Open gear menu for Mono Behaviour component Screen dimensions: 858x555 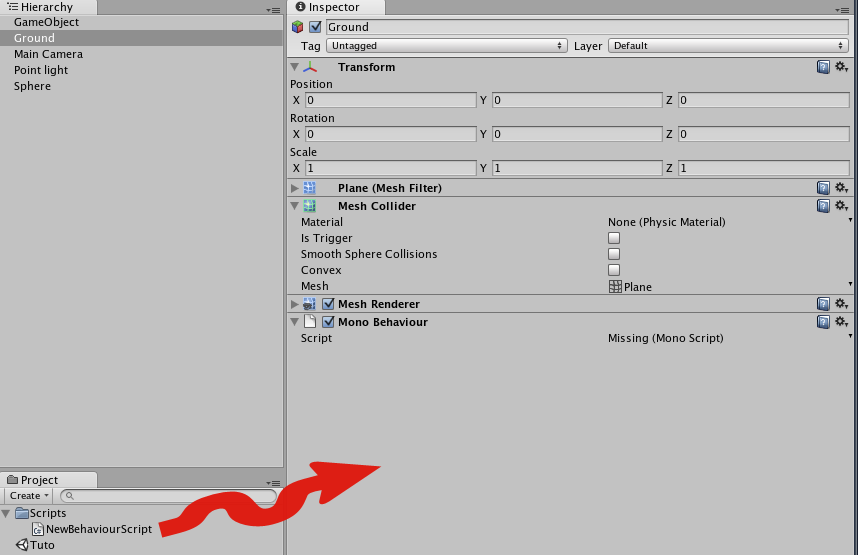pos(841,322)
